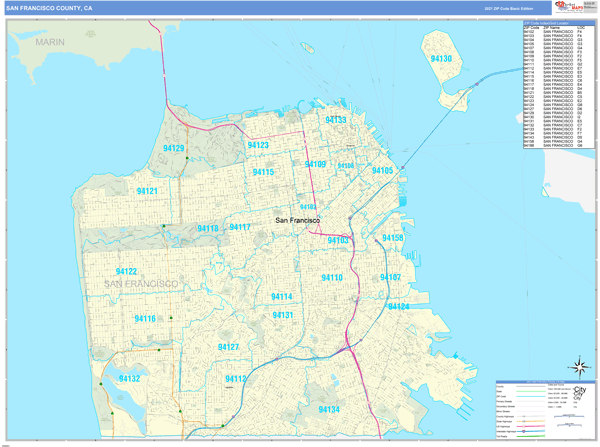Select the 94129 ZIP code label
Image resolution: width=600 pixels, height=447 pixels.
[173, 148]
